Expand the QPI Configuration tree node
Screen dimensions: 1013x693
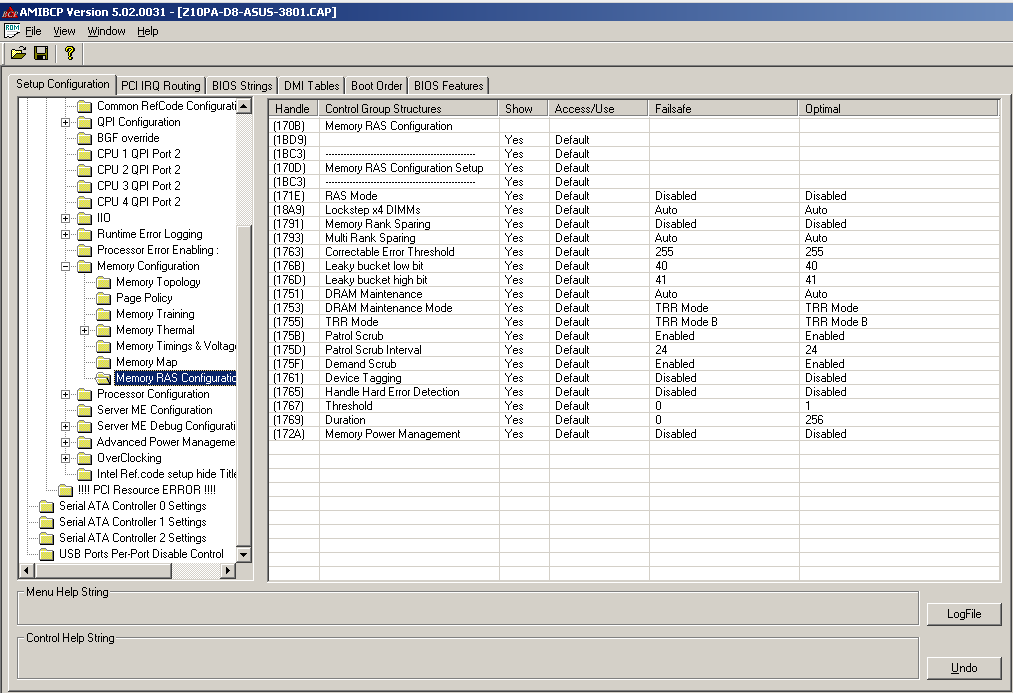click(63, 122)
